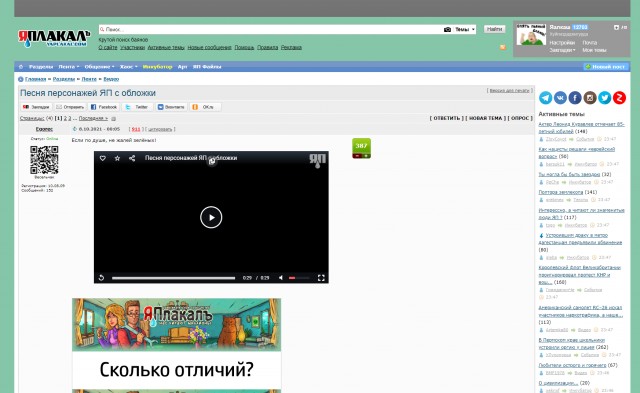640x393 pixels.
Task: Open the Темы search scope dropdown
Action: pyautogui.click(x=465, y=29)
